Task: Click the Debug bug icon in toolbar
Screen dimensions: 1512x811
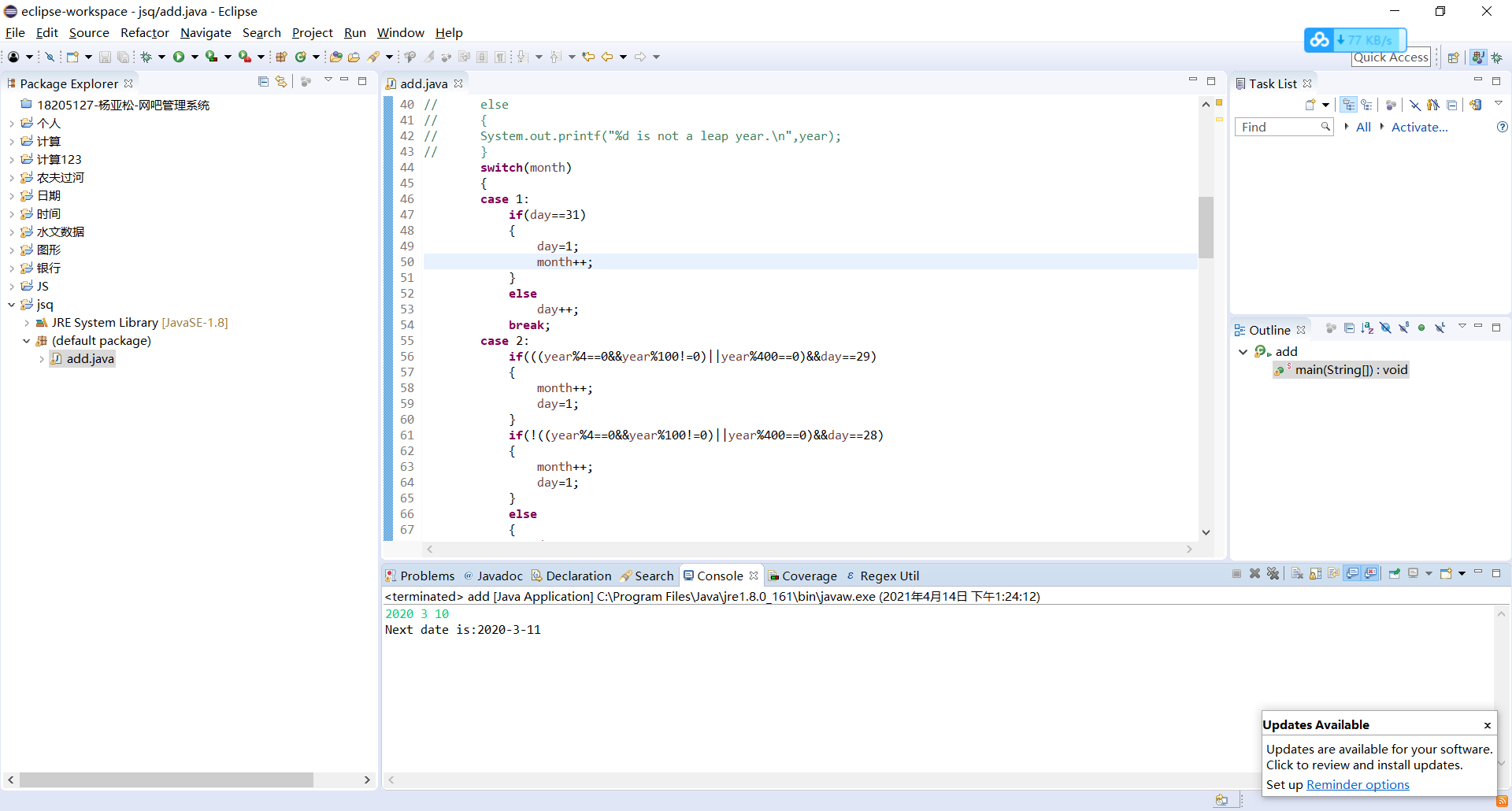Action: [146, 57]
